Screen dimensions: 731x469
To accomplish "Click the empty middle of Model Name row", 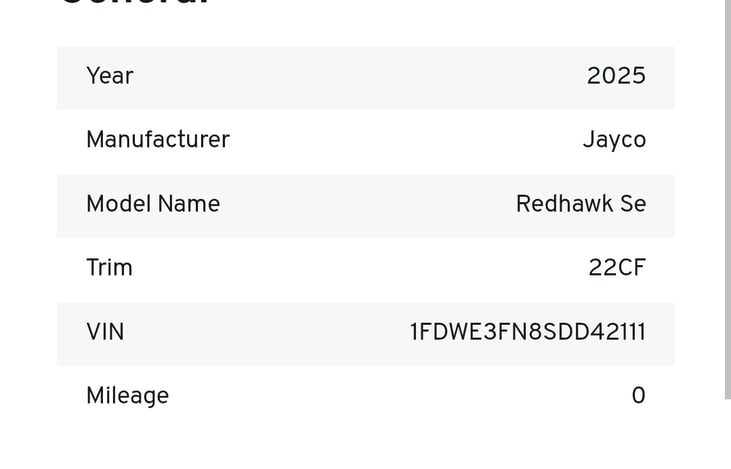I will pos(366,206).
